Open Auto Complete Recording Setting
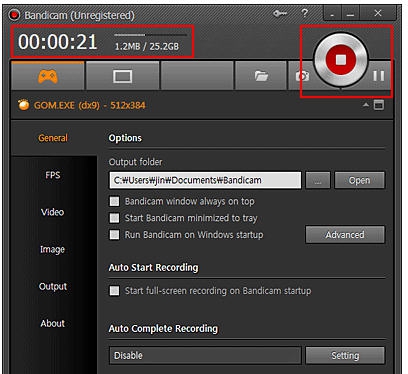This screenshot has width=408, height=374. (345, 355)
